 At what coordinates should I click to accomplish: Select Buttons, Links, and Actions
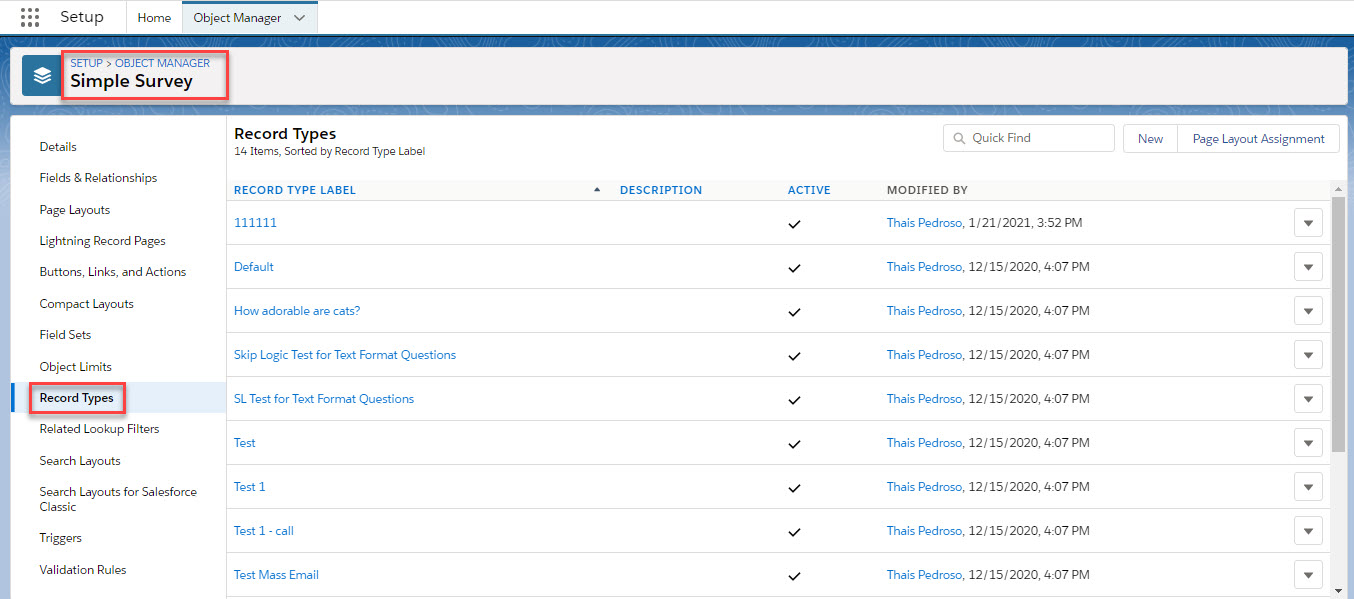click(113, 272)
